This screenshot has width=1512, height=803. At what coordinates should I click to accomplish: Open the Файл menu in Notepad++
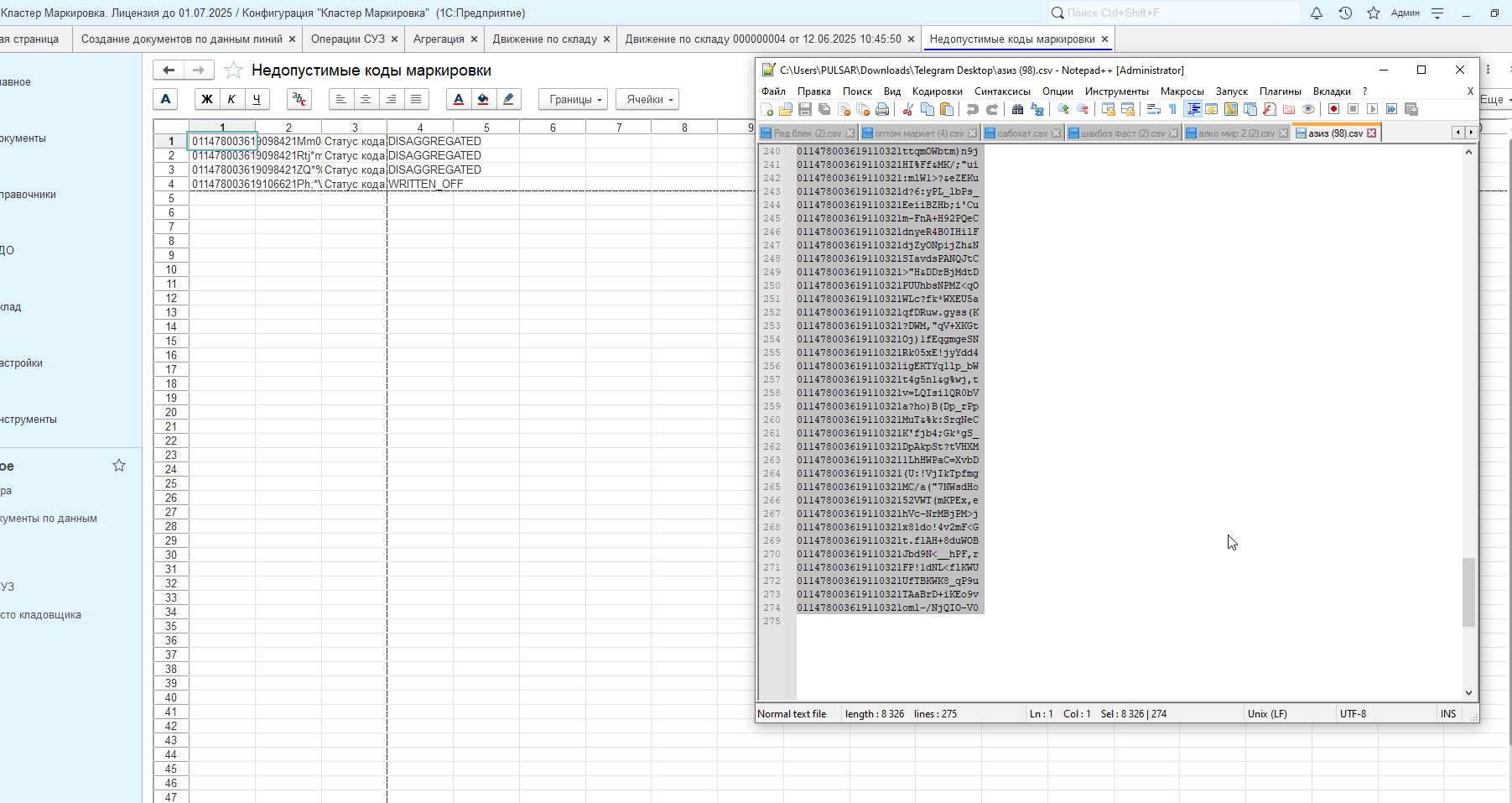[773, 91]
